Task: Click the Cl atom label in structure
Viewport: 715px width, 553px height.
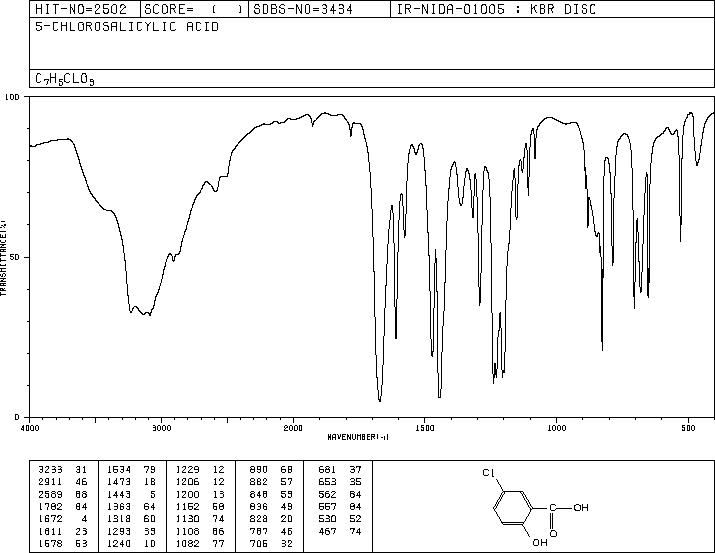Action: point(488,473)
